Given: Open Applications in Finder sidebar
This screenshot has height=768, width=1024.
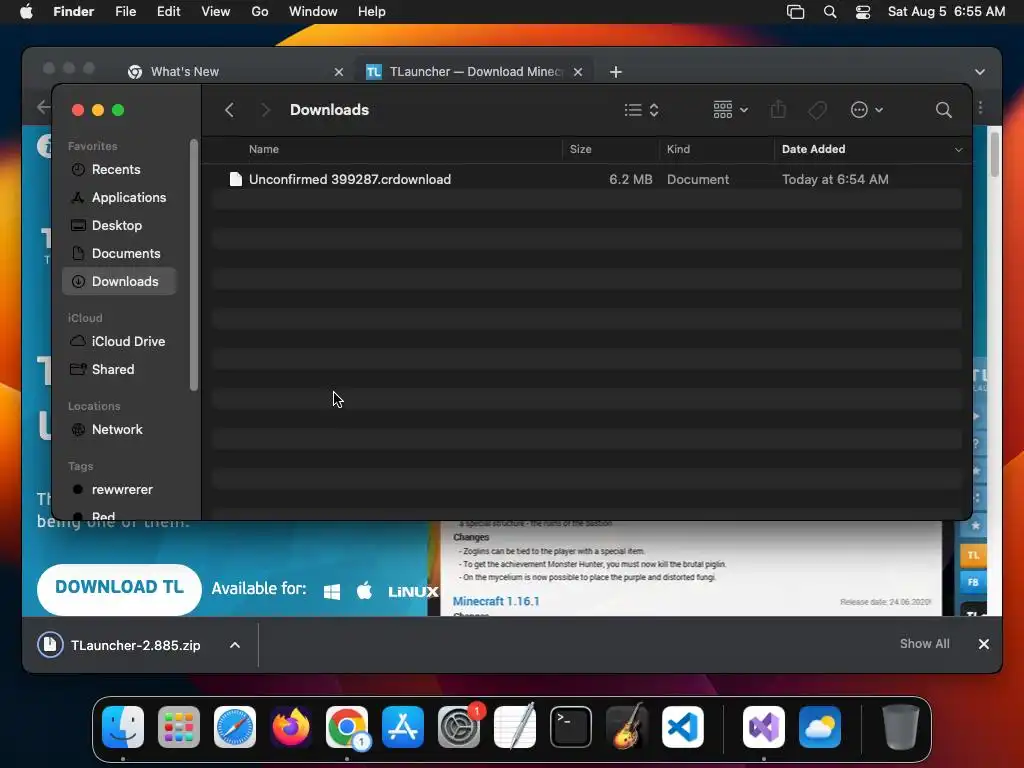Looking at the screenshot, I should pyautogui.click(x=120, y=197).
